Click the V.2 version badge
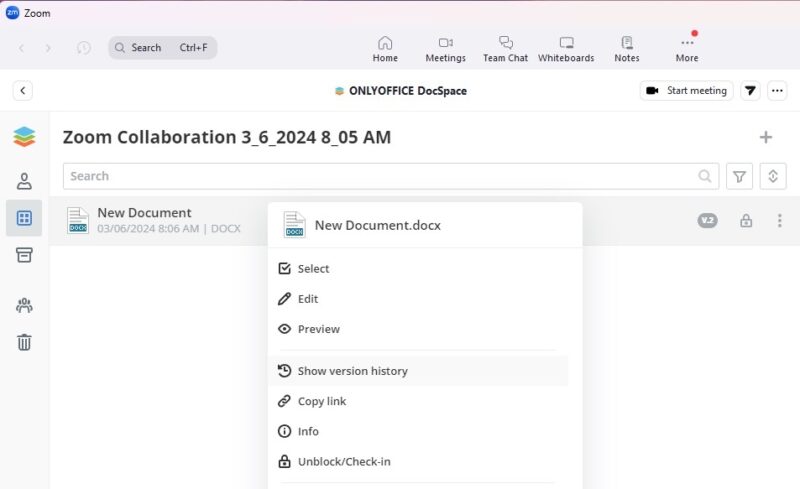 coord(707,221)
